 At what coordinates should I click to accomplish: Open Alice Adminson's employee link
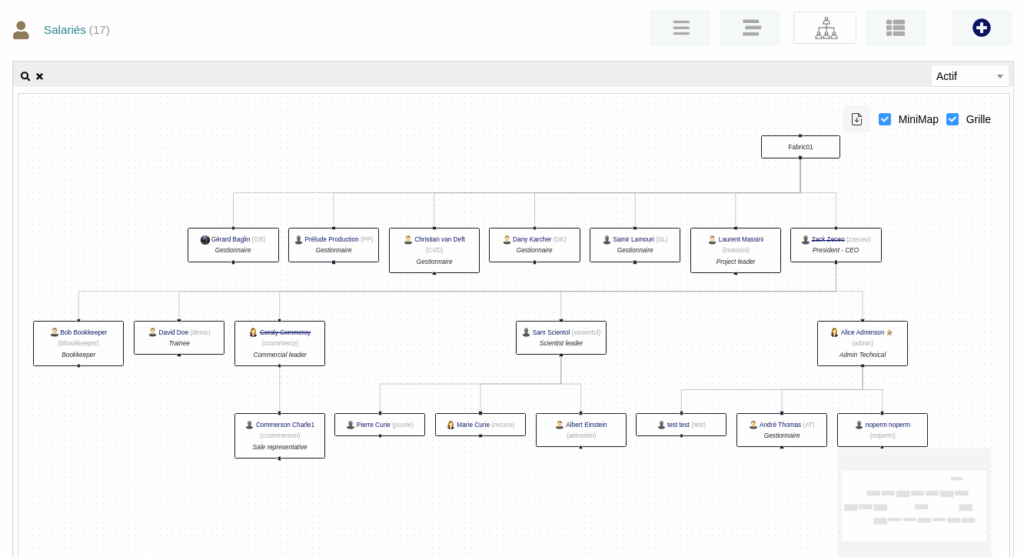click(862, 332)
